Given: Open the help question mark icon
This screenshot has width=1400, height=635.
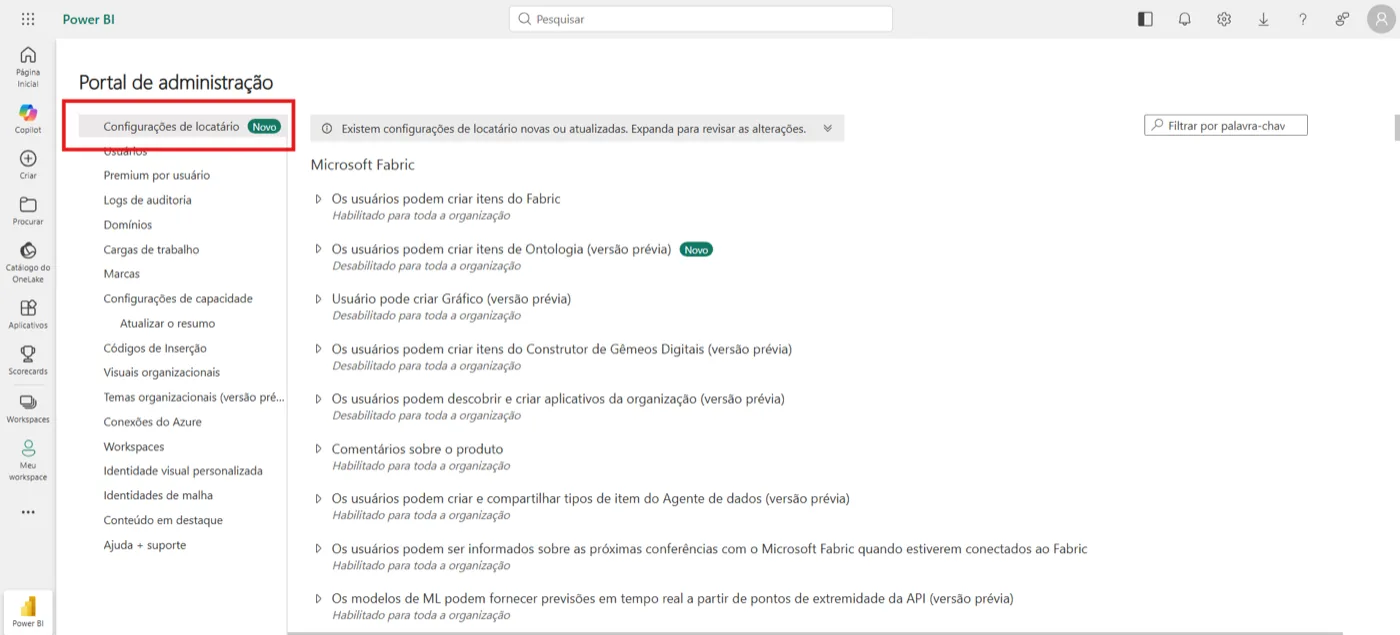Looking at the screenshot, I should [1303, 19].
